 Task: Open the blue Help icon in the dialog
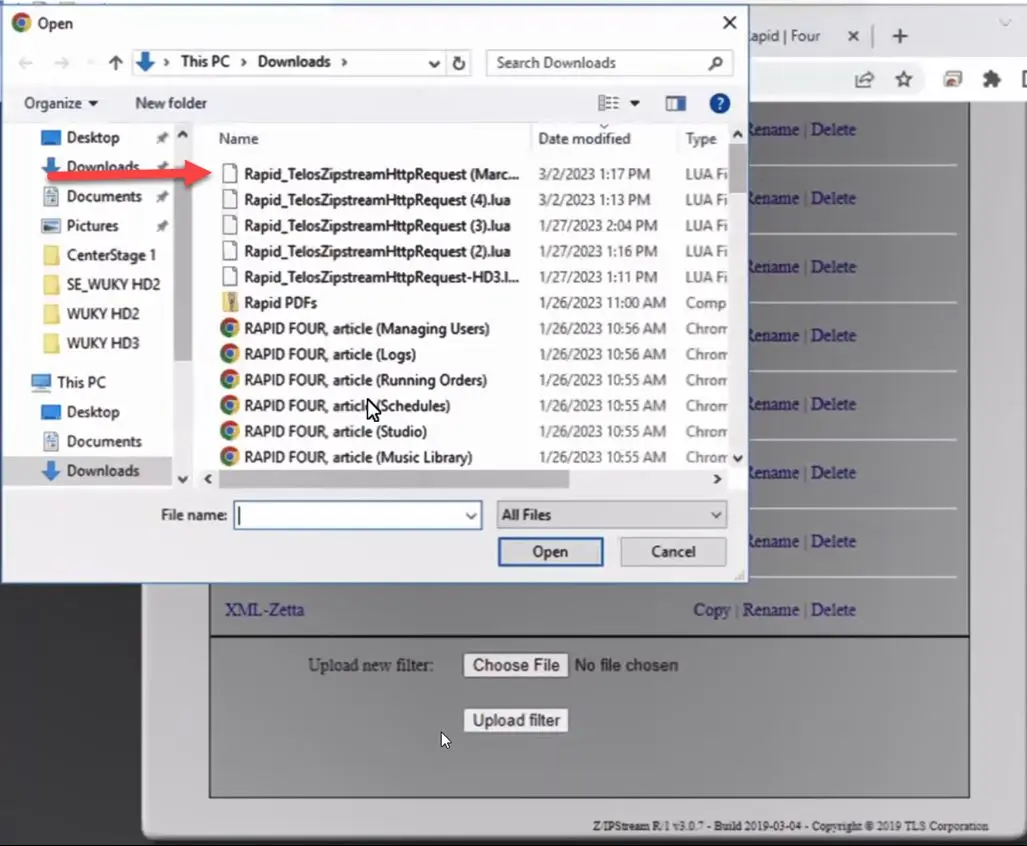pos(719,103)
